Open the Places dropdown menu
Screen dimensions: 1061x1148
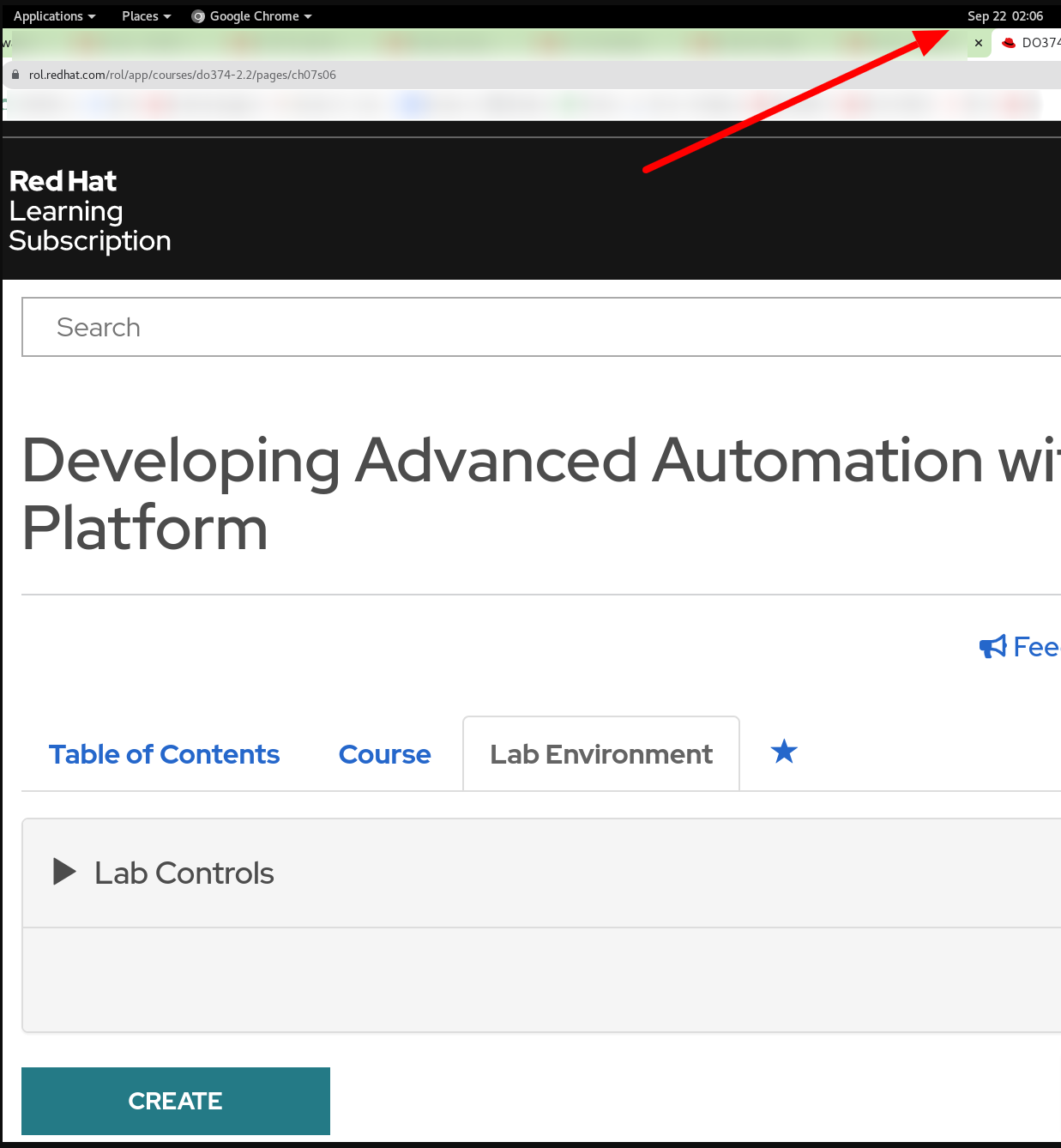coord(146,16)
